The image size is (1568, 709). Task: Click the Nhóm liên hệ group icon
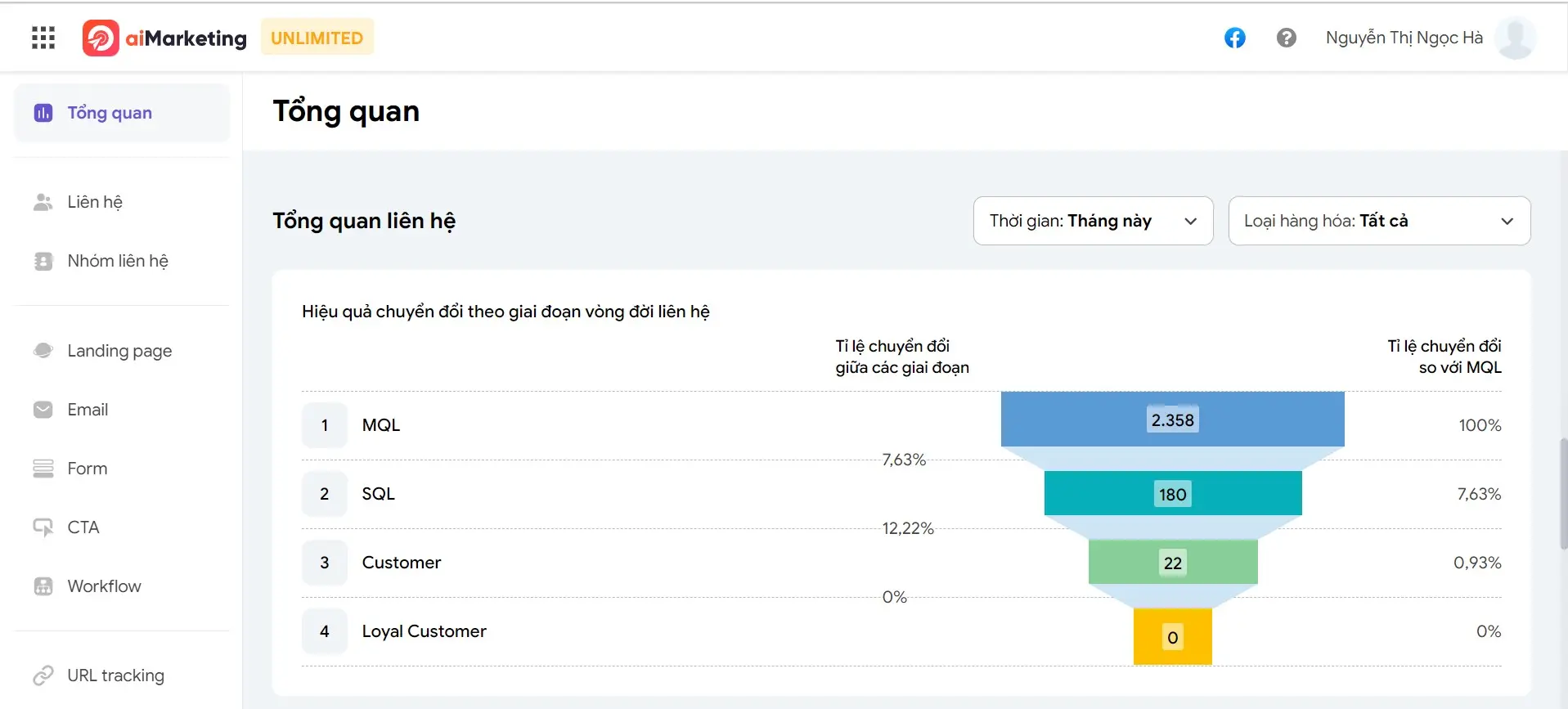tap(43, 261)
